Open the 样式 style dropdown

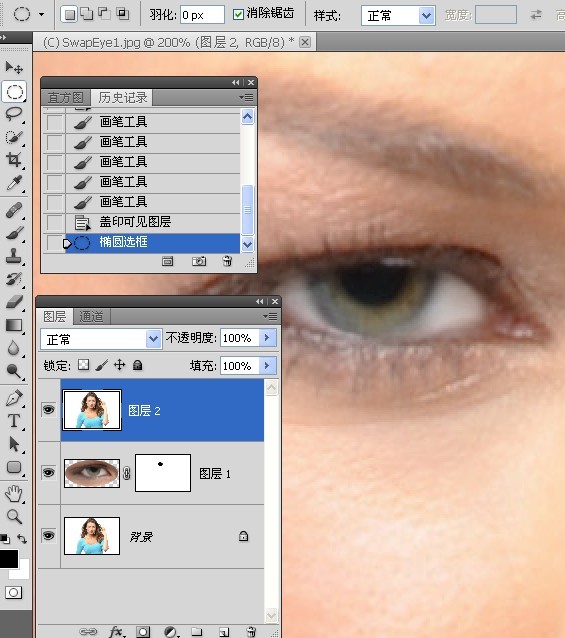point(398,16)
